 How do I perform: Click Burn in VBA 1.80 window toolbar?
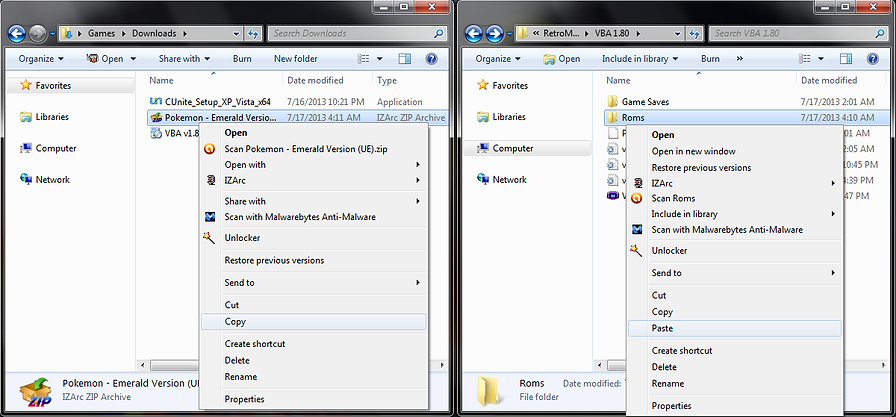710,59
